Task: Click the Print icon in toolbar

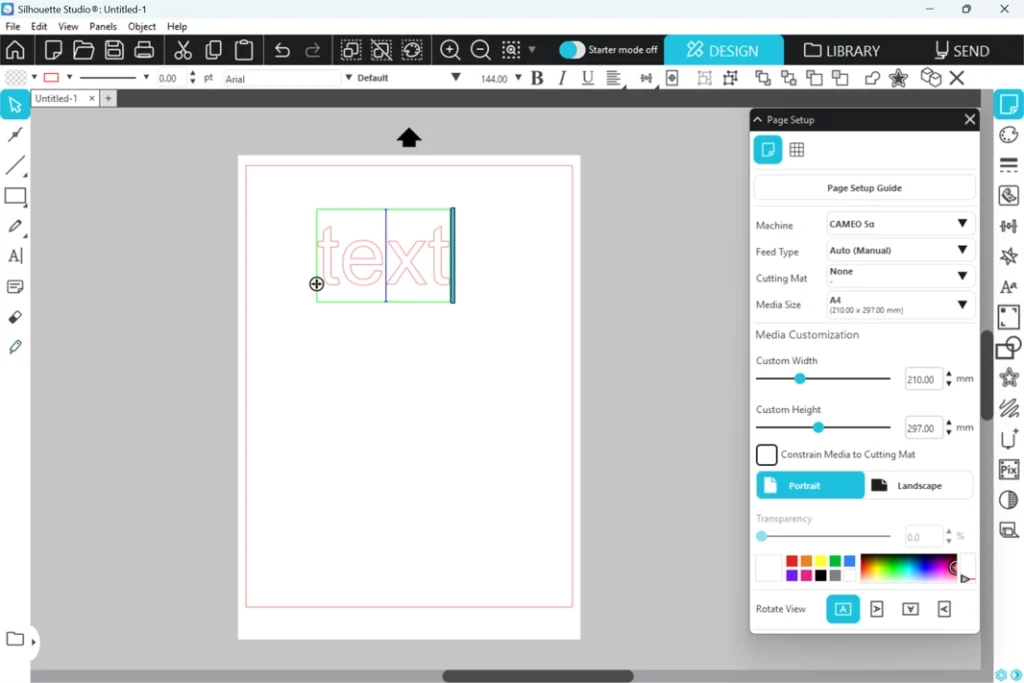Action: tap(144, 50)
